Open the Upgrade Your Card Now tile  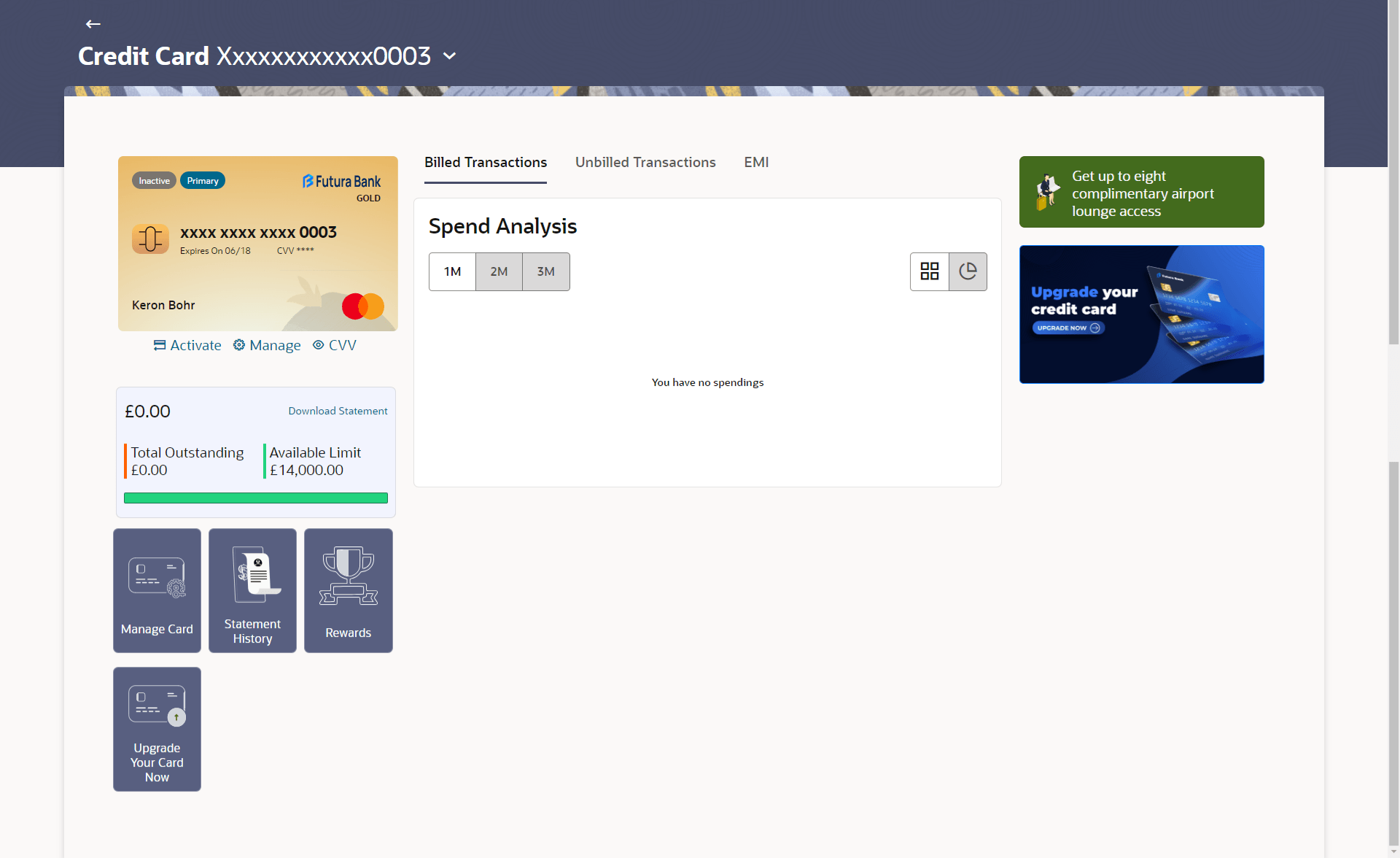[x=157, y=729]
